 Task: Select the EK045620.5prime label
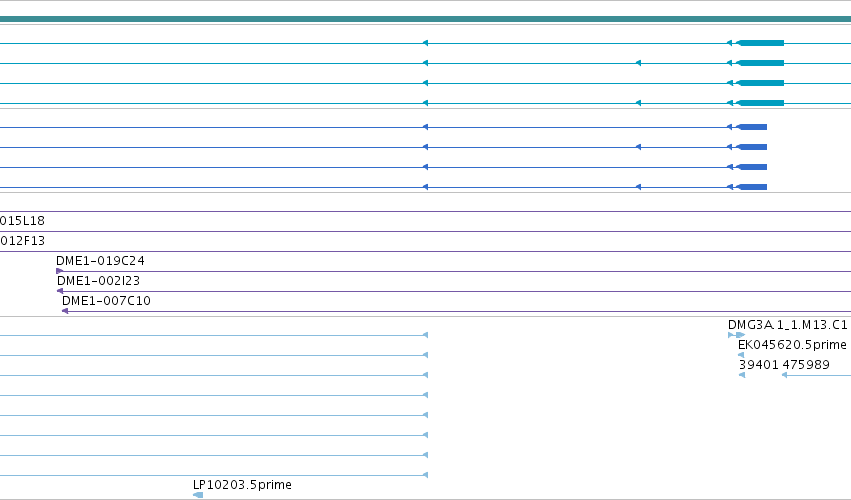[792, 345]
